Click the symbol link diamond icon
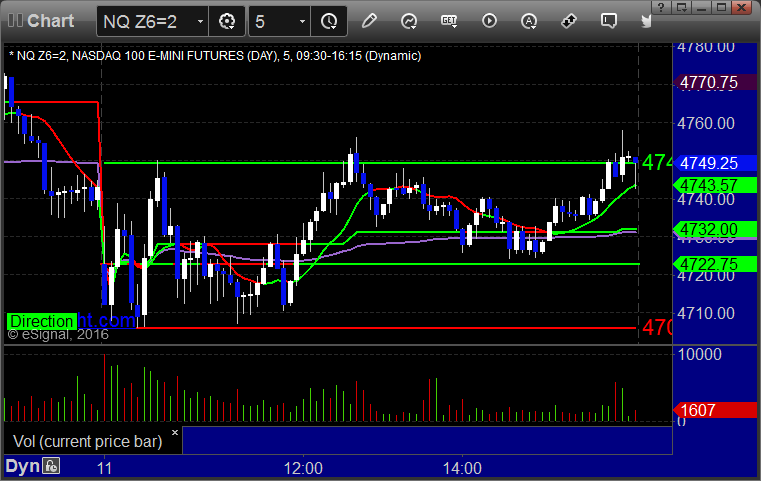The image size is (761, 481). 568,21
